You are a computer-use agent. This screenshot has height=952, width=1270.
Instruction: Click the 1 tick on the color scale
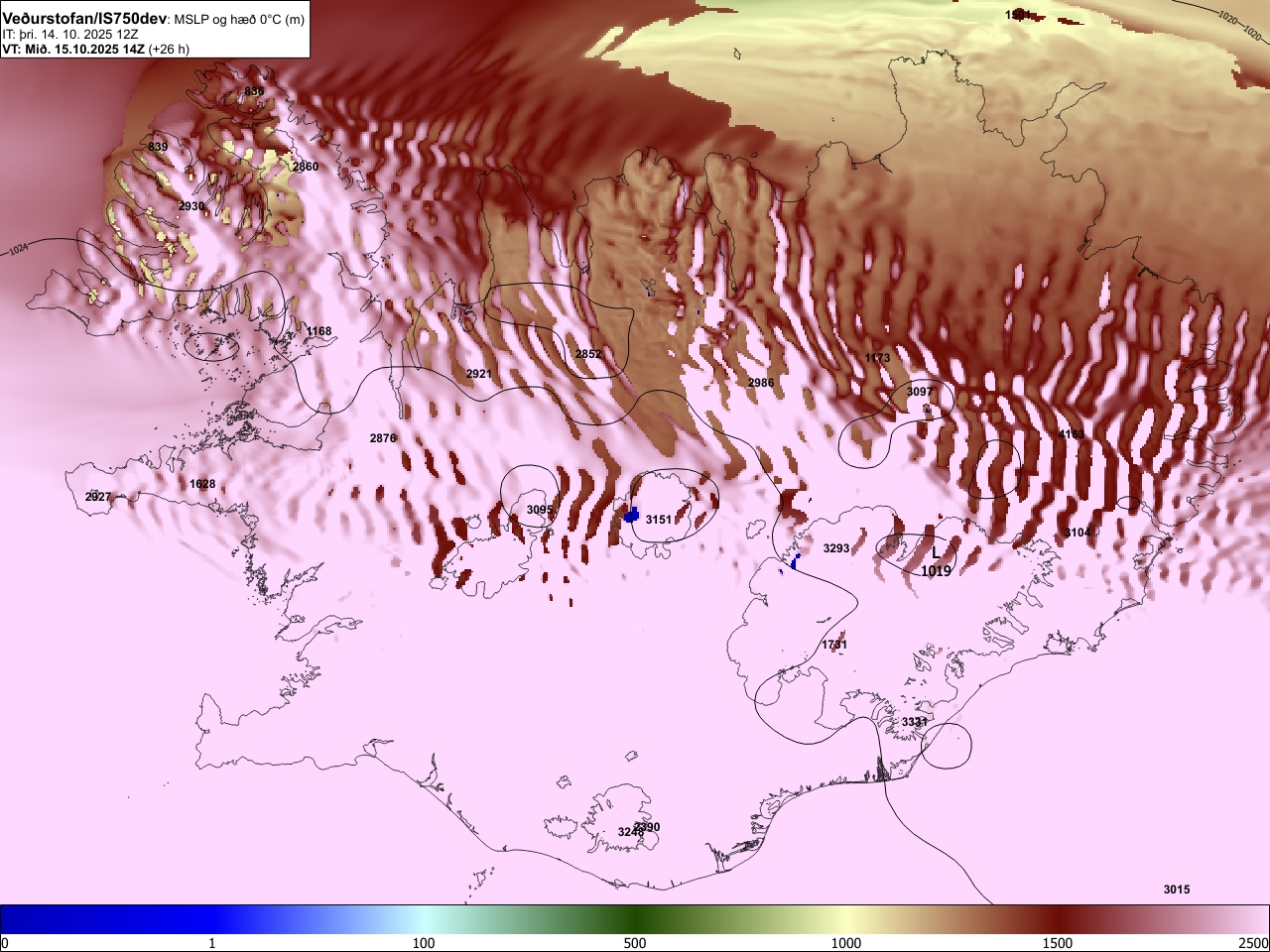[x=212, y=943]
